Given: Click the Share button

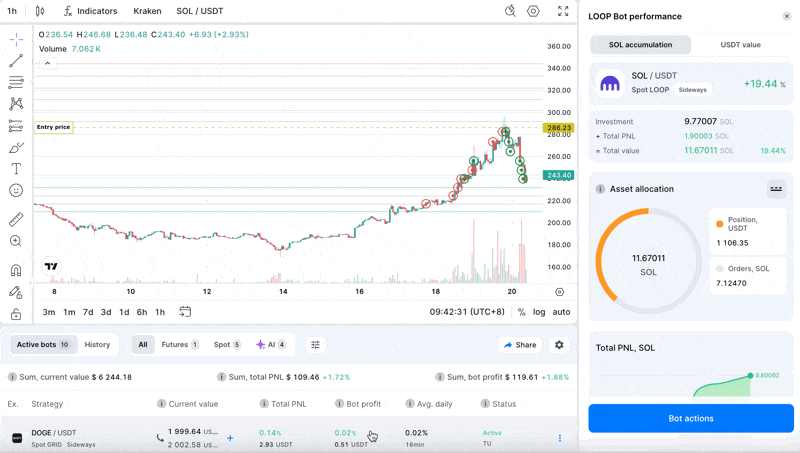Looking at the screenshot, I should 520,345.
